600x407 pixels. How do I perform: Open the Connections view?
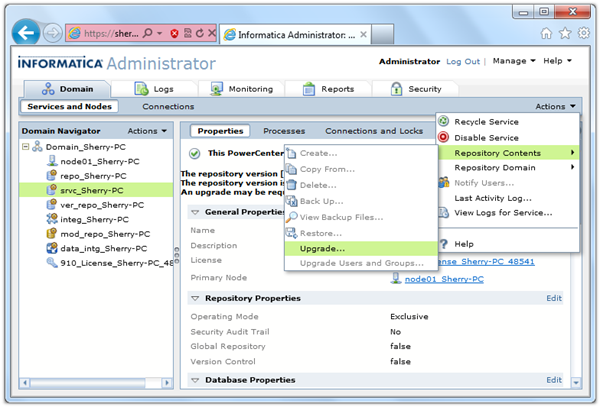[x=168, y=106]
